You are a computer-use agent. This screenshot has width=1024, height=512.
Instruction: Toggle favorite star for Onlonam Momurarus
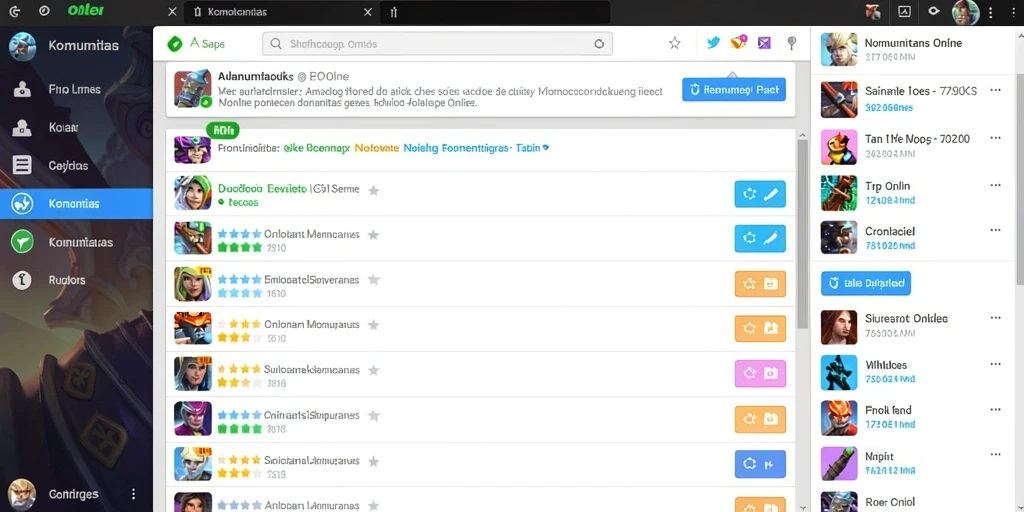[x=374, y=325]
